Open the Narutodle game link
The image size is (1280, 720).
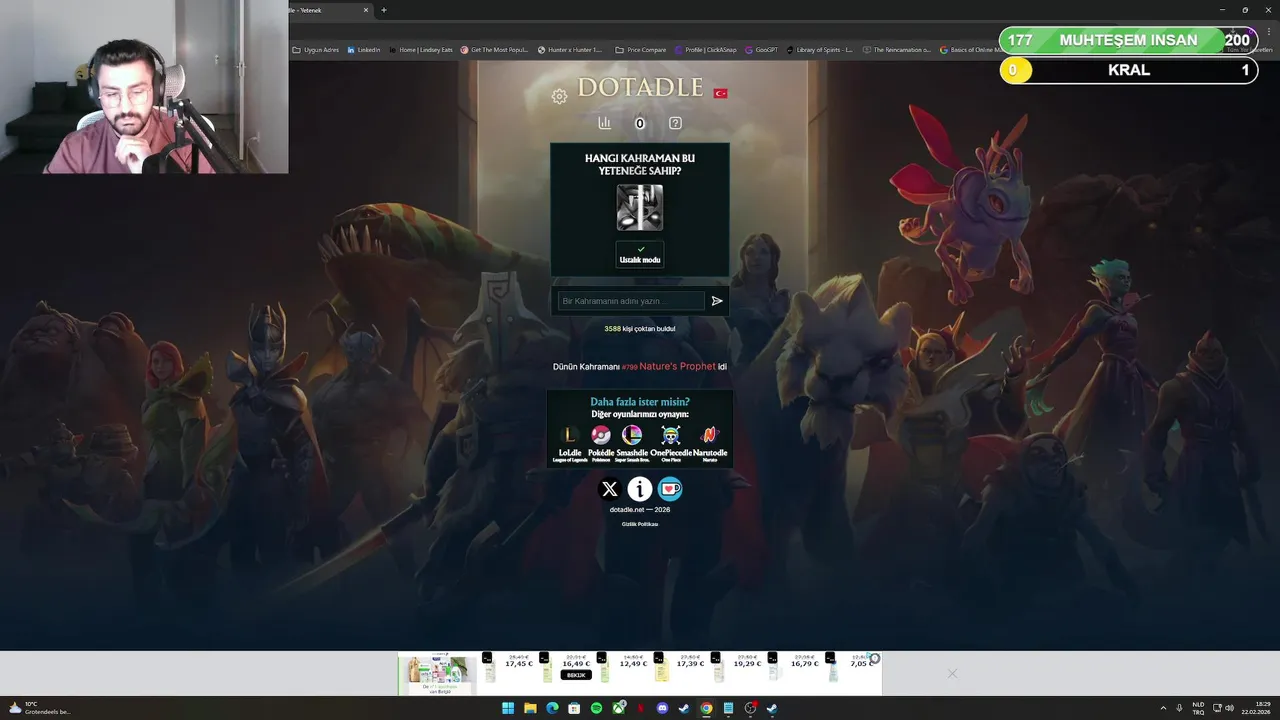(710, 442)
